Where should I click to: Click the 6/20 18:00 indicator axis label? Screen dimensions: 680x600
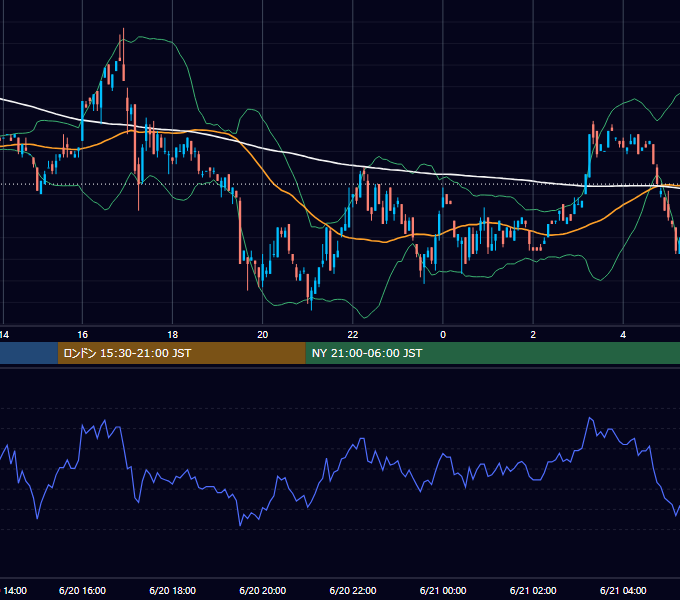click(173, 590)
